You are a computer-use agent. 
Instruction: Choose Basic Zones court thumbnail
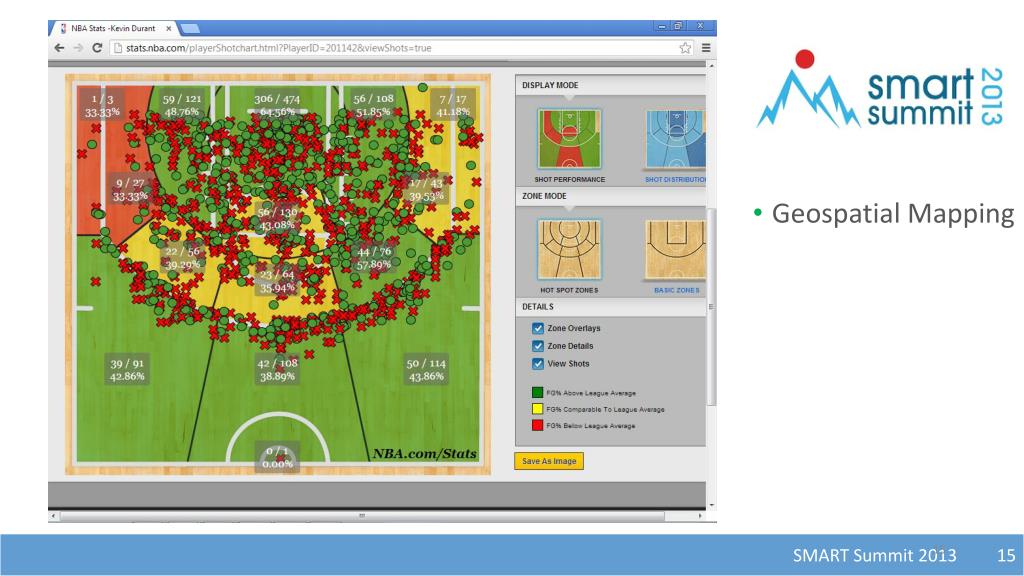[676, 249]
